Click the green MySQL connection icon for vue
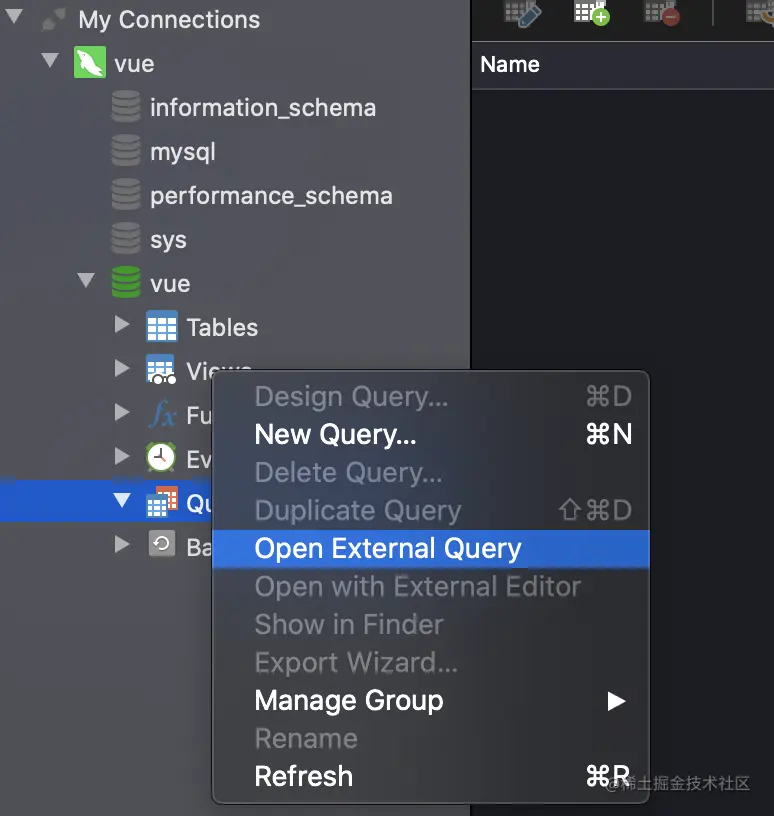The width and height of the screenshot is (774, 816). 90,62
